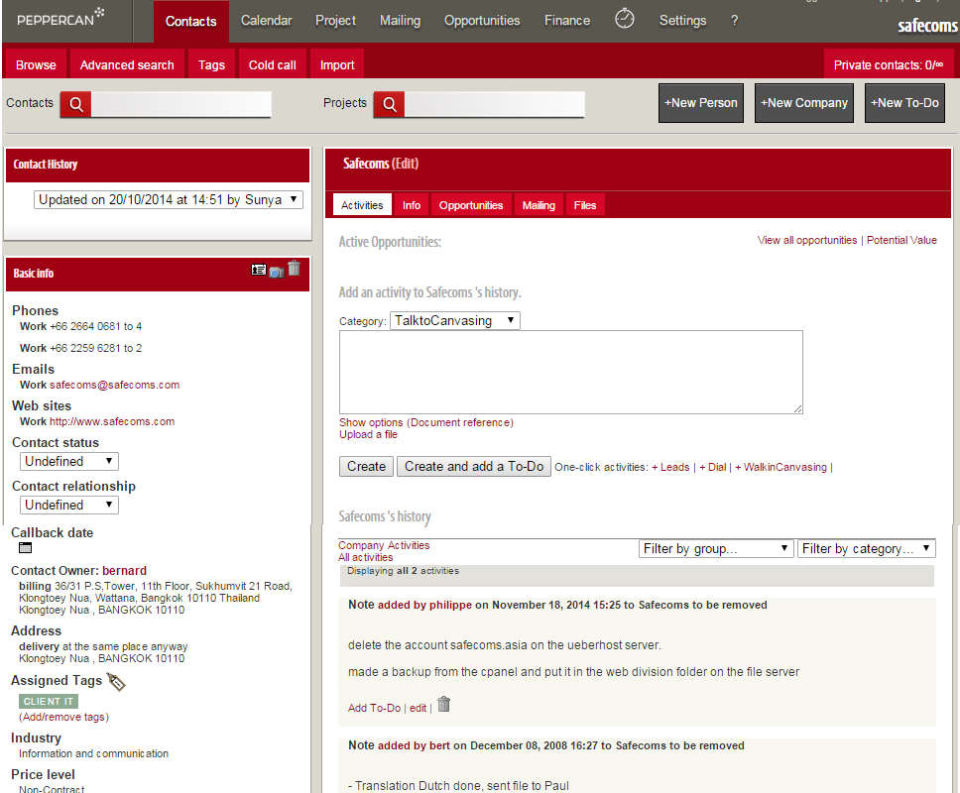Select the Browse submenu tab
The image size is (960, 793).
coord(36,64)
